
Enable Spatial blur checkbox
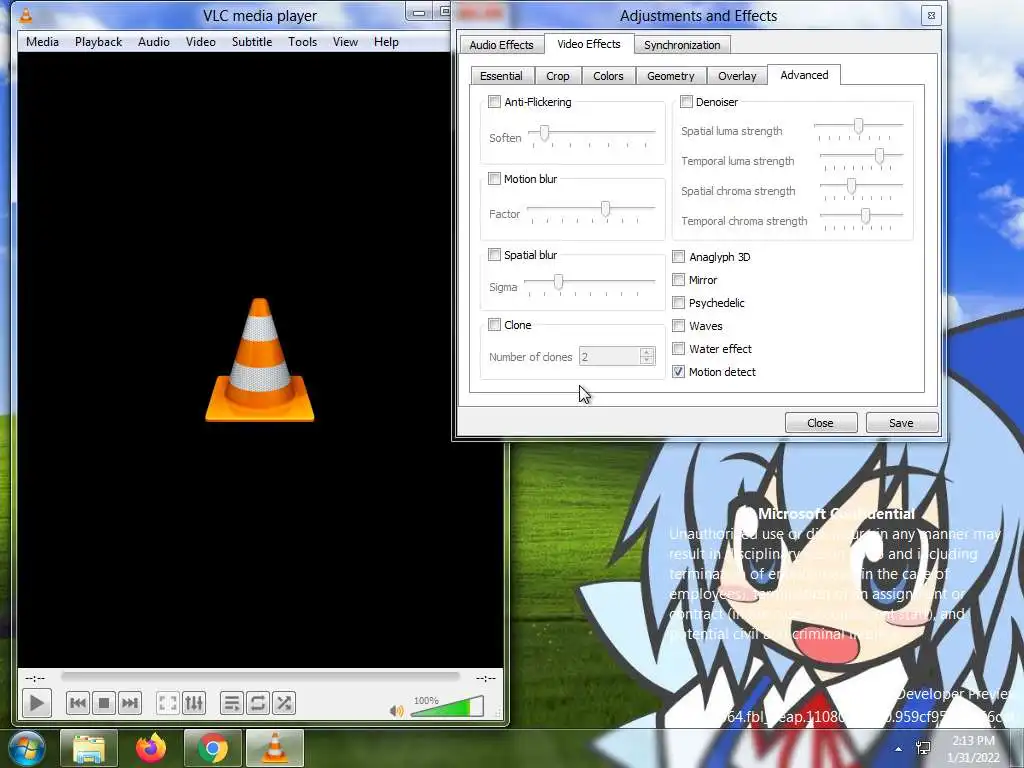coord(494,255)
